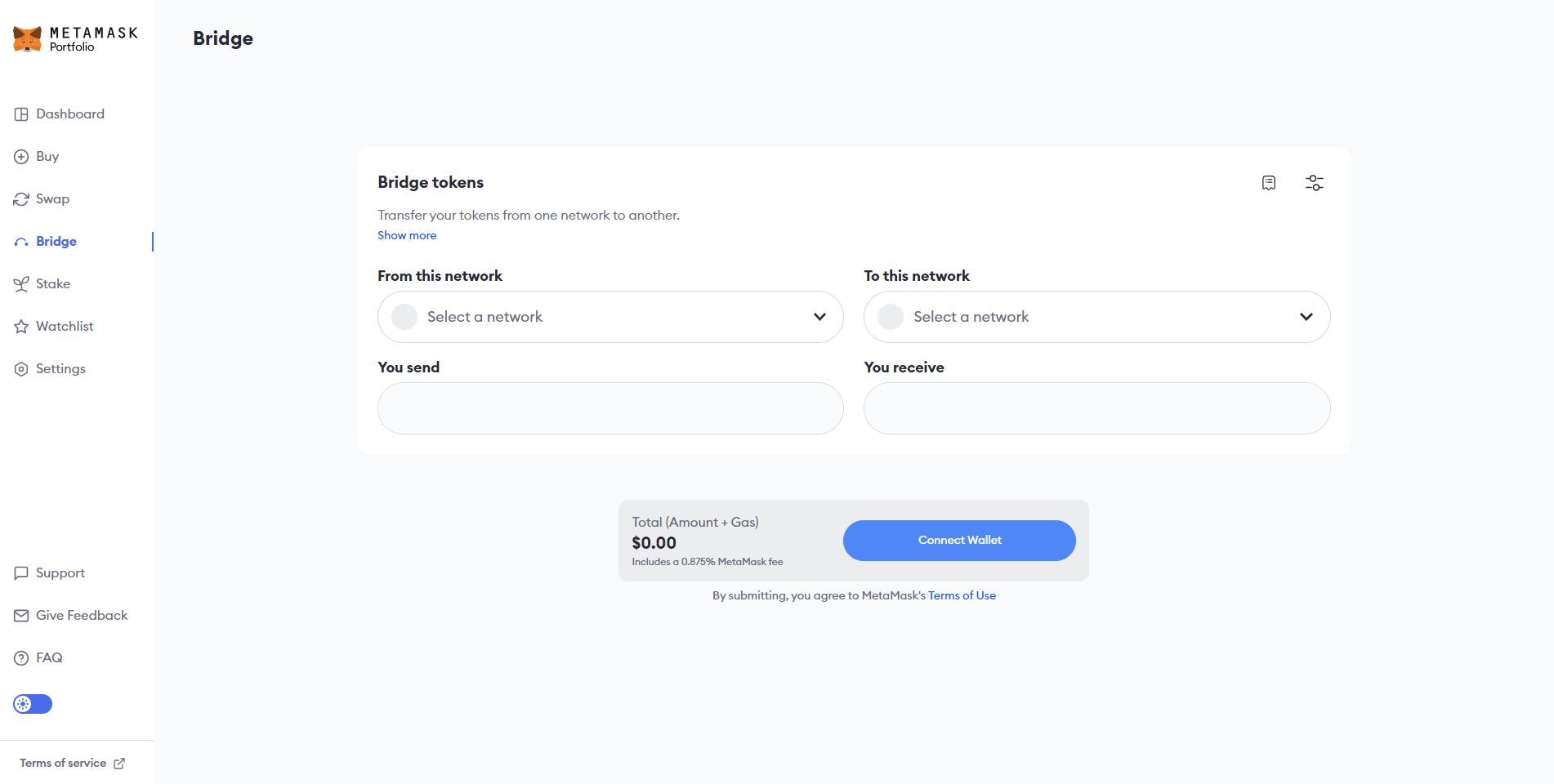Expand From network via chevron arrow

(819, 317)
